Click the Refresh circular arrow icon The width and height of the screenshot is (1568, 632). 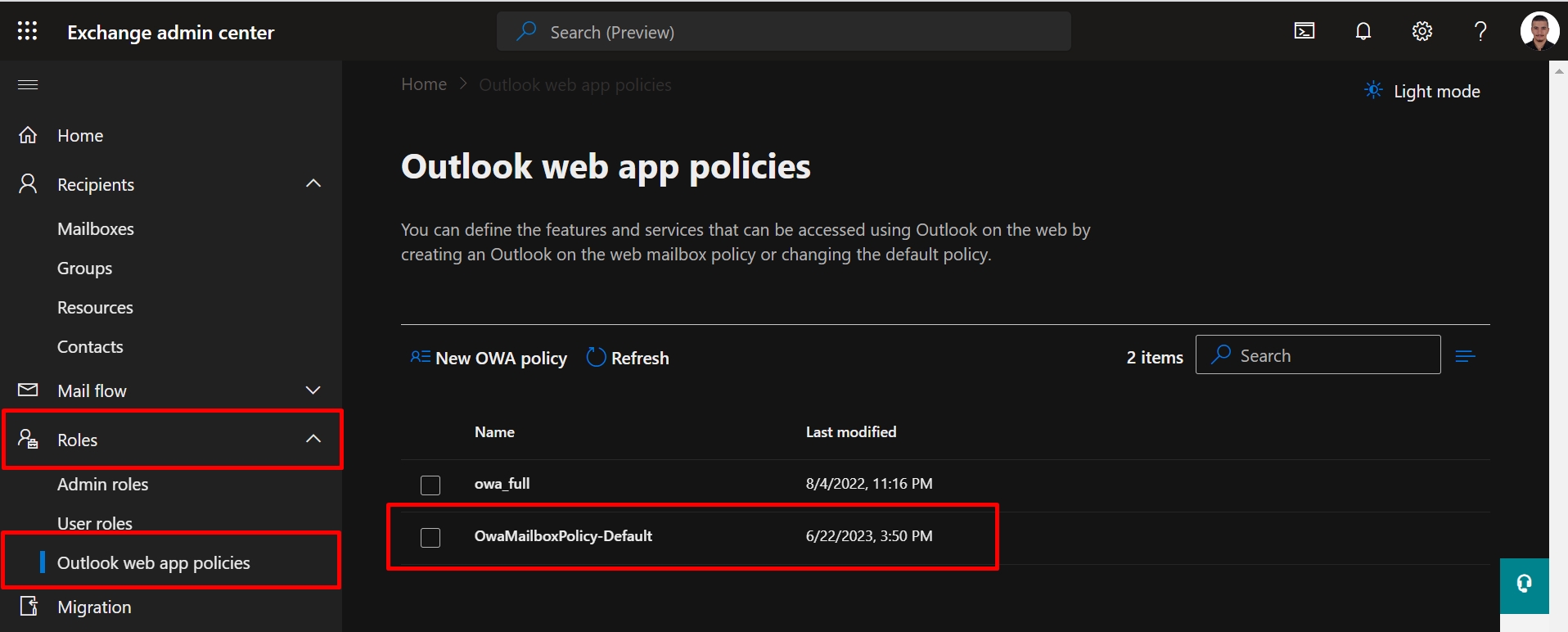(x=596, y=358)
